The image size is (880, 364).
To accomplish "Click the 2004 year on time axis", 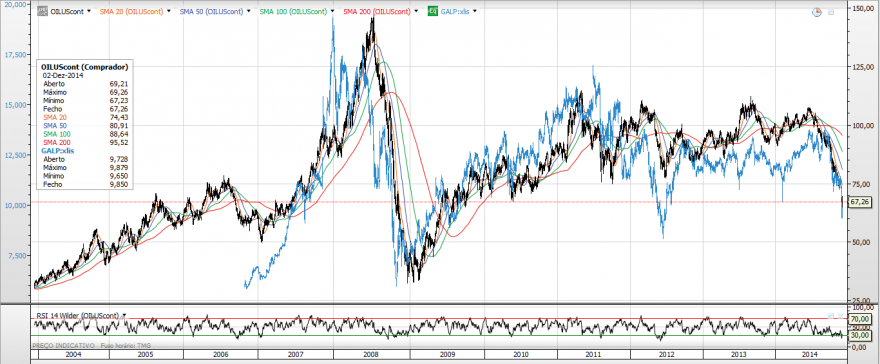I will (74, 354).
